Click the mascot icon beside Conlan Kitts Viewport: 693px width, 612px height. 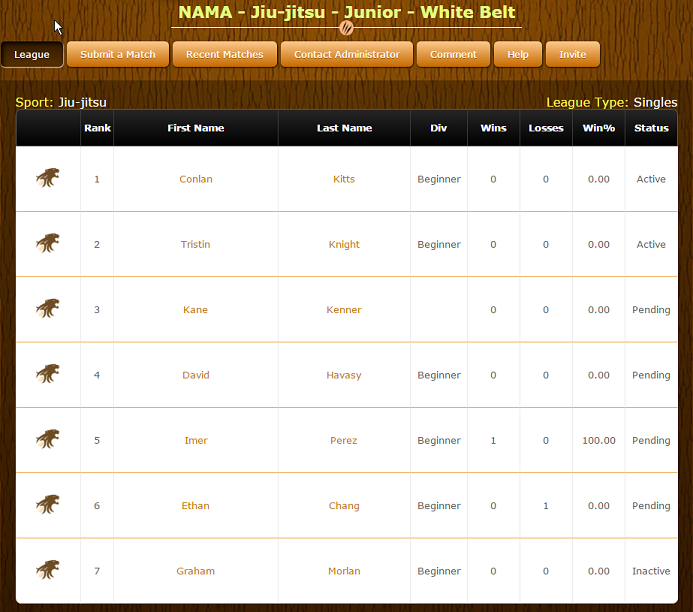pyautogui.click(x=47, y=179)
